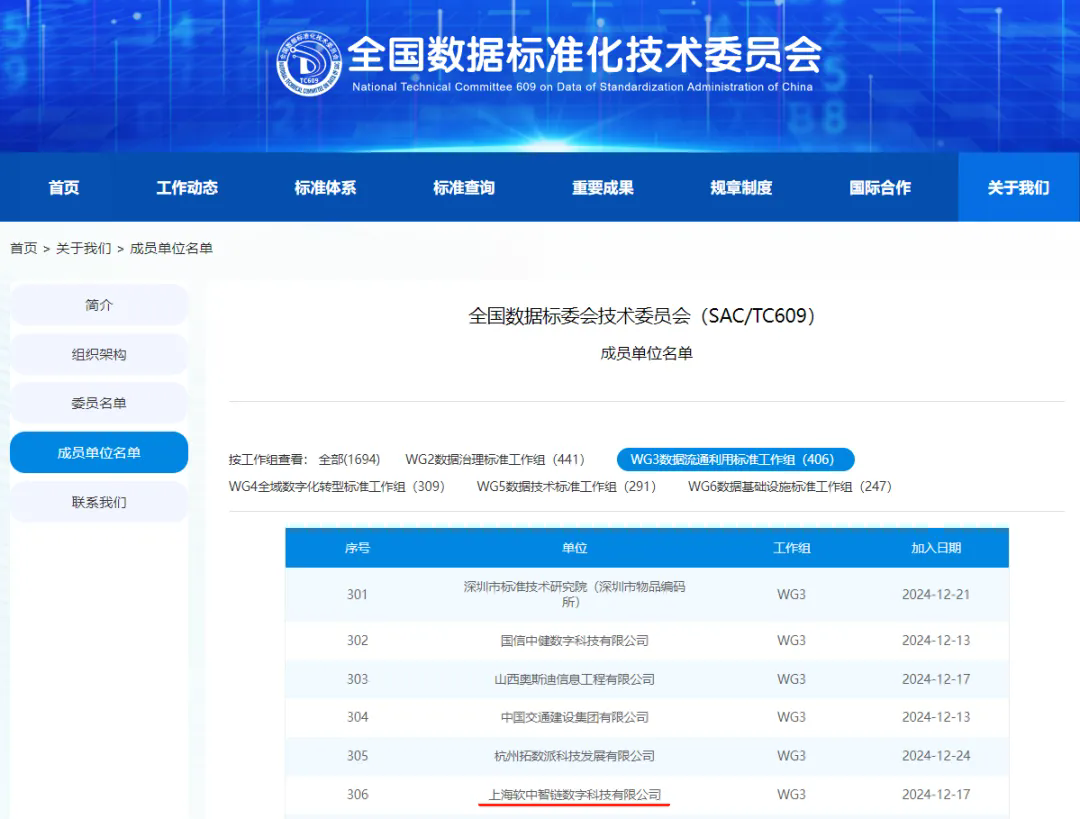
Task: Click the join date in row 302
Action: coord(936,641)
